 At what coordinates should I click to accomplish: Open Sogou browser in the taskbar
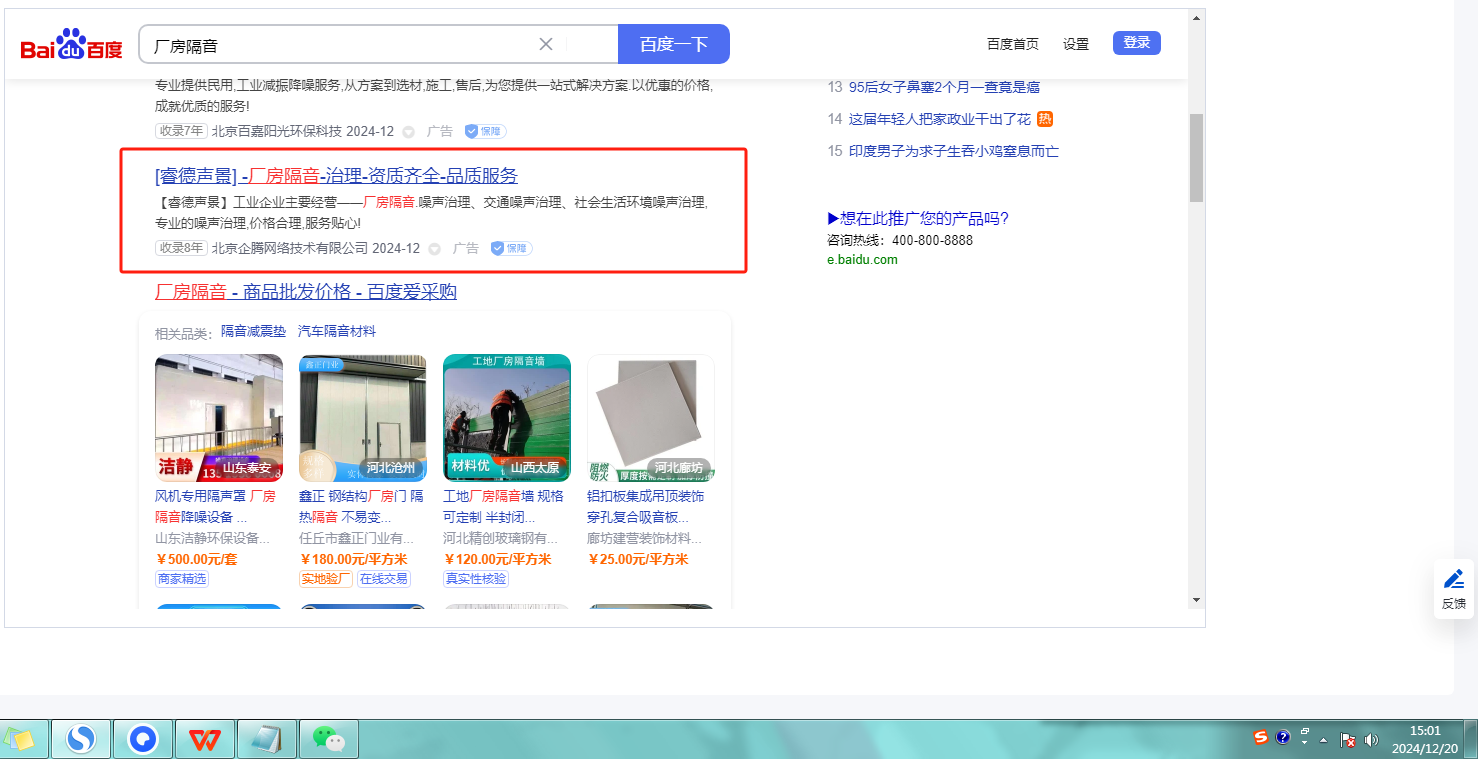[x=81, y=739]
